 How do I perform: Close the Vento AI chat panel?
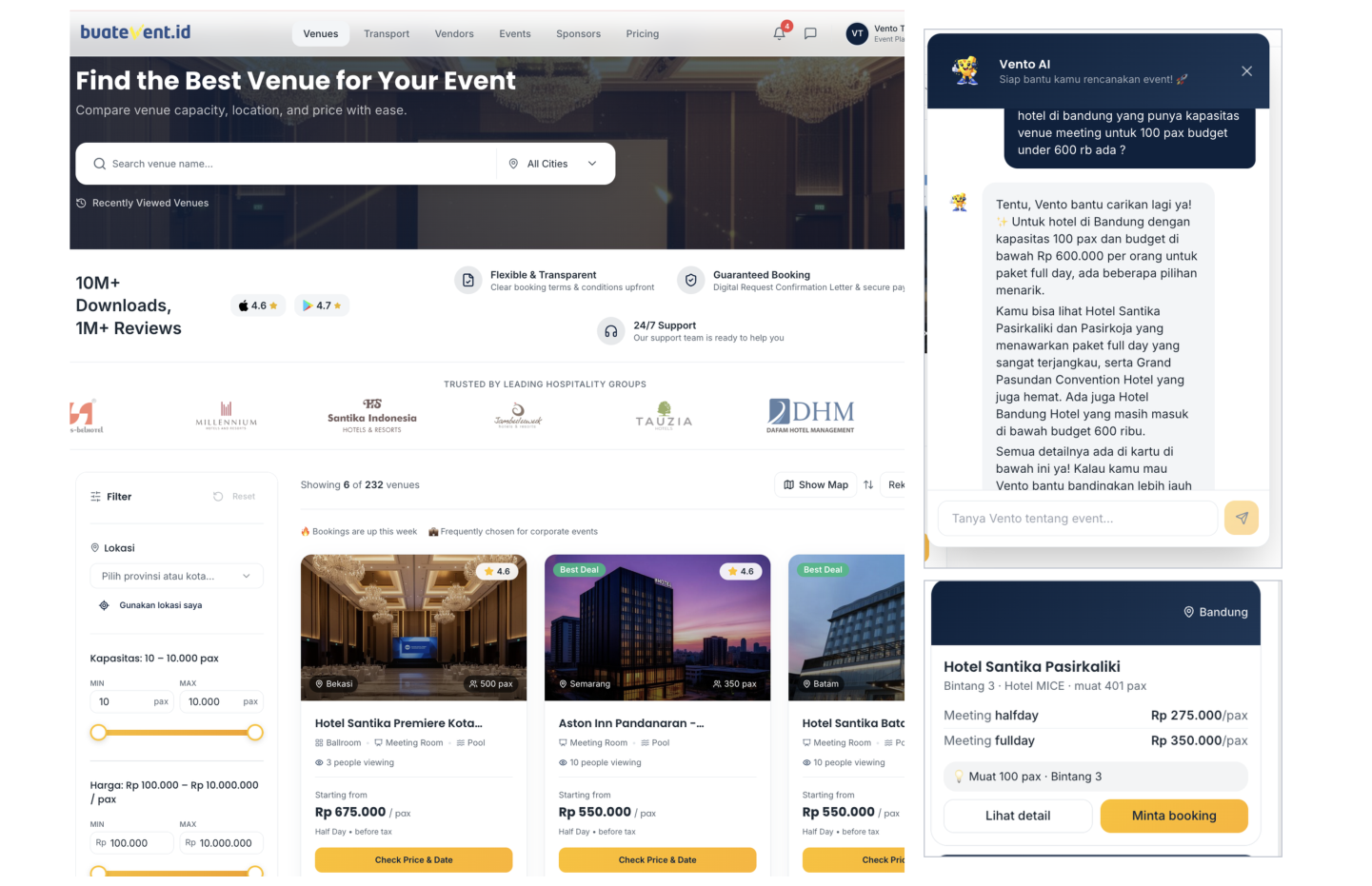point(1246,71)
